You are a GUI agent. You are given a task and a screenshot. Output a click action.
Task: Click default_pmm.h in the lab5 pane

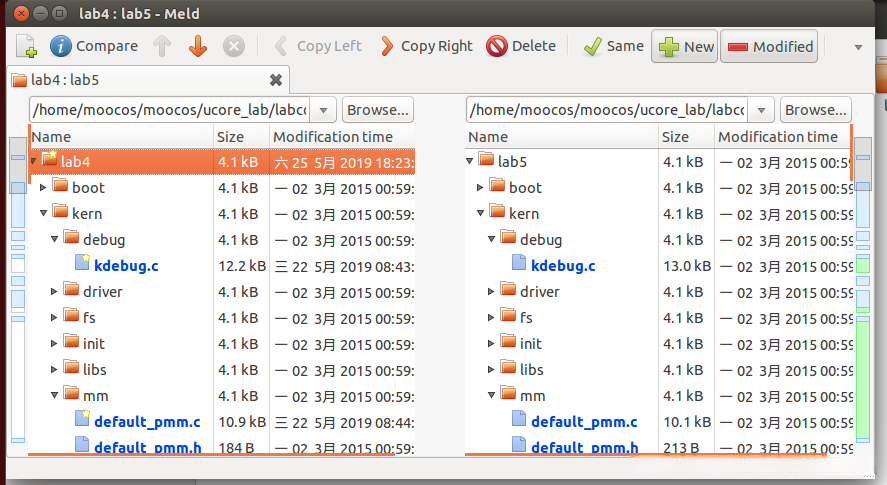point(584,447)
